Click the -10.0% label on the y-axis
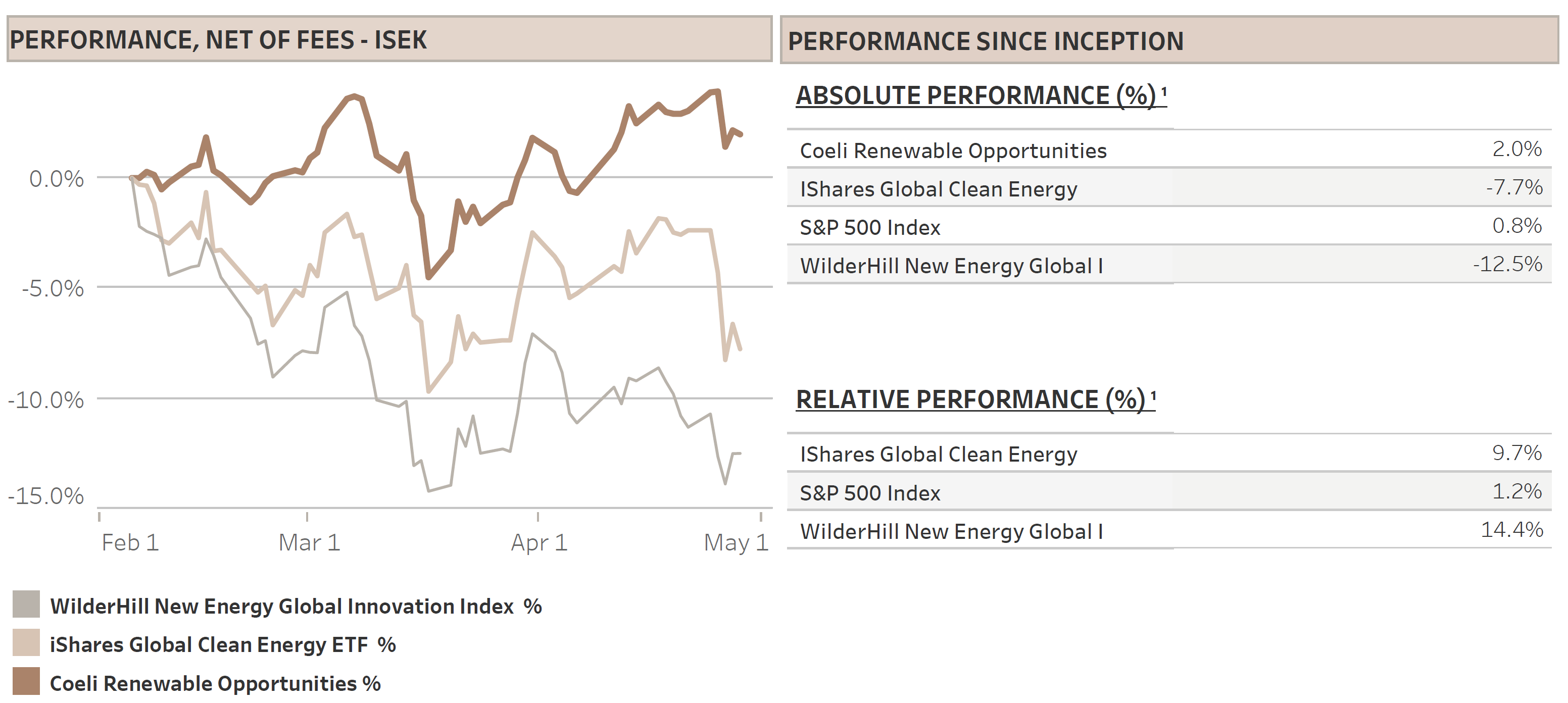Image resolution: width=1568 pixels, height=703 pixels. [46, 400]
